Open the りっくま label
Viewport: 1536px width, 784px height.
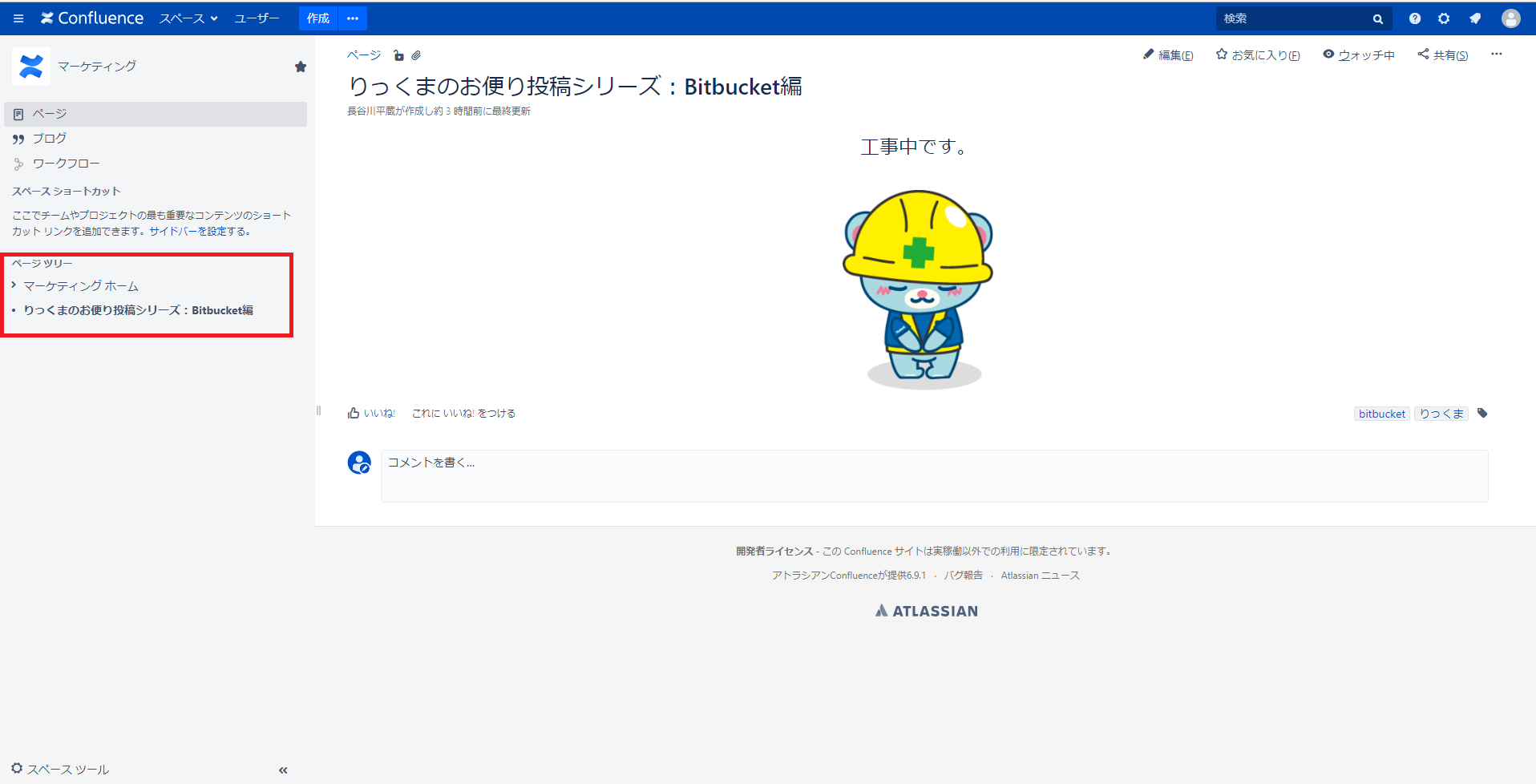click(x=1441, y=414)
